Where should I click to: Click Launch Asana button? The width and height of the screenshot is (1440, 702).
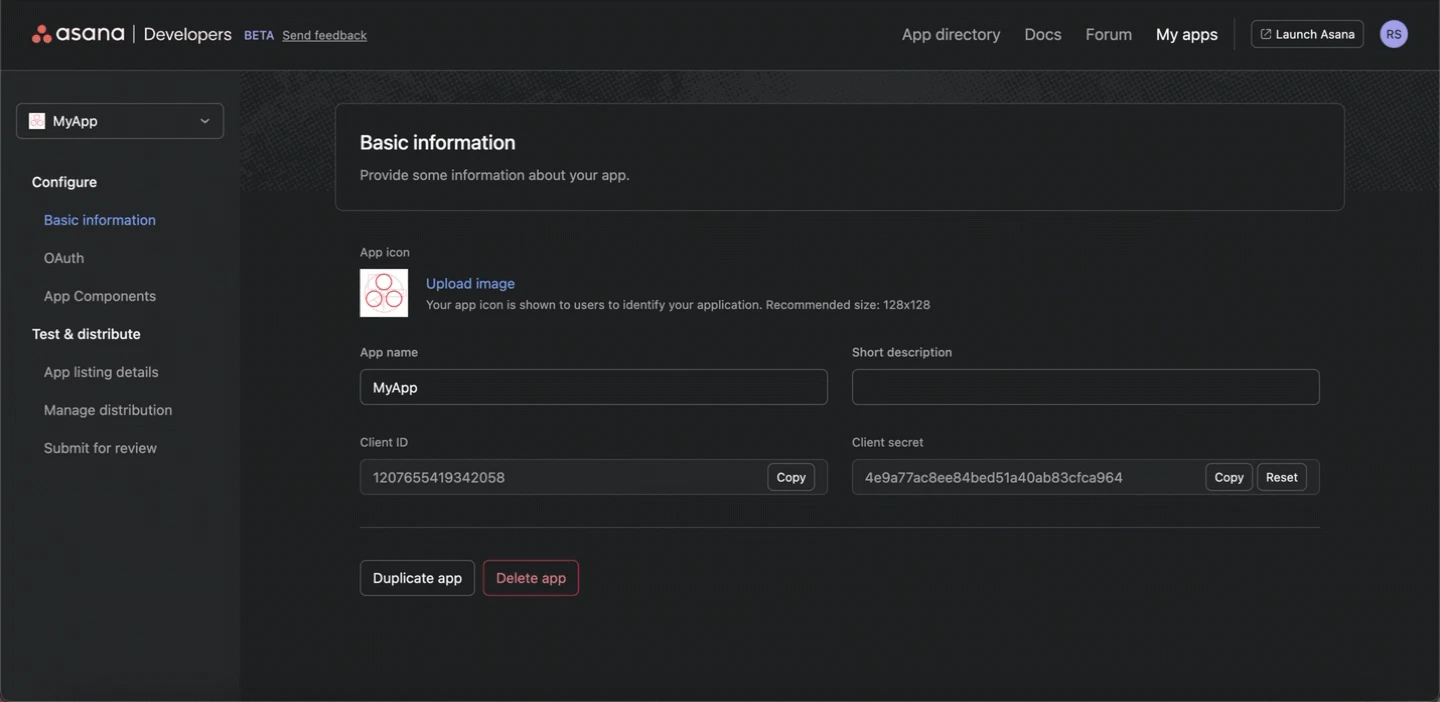pos(1307,34)
